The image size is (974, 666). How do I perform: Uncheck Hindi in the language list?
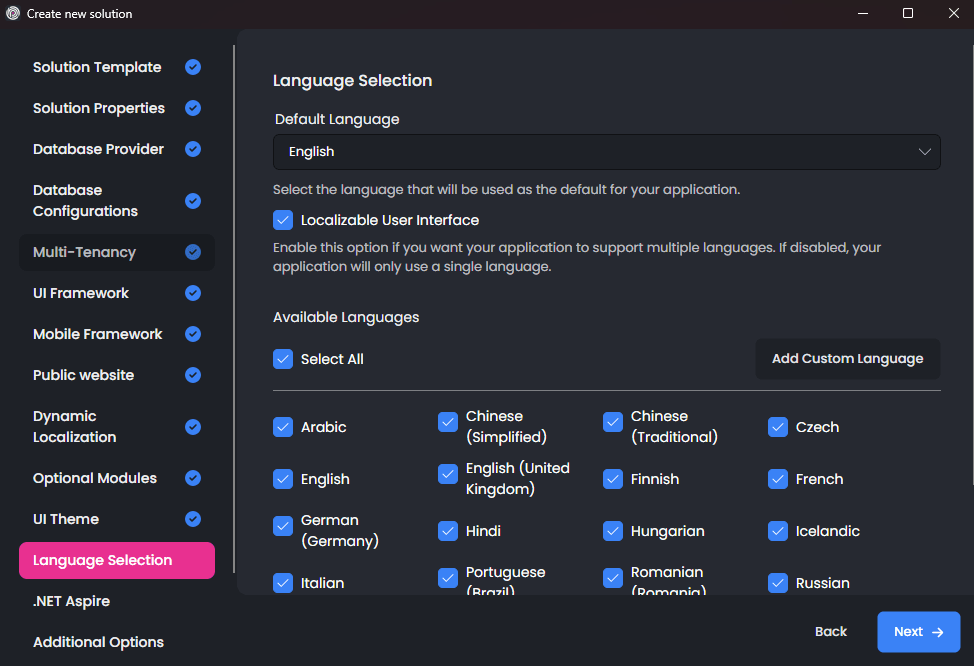point(448,531)
